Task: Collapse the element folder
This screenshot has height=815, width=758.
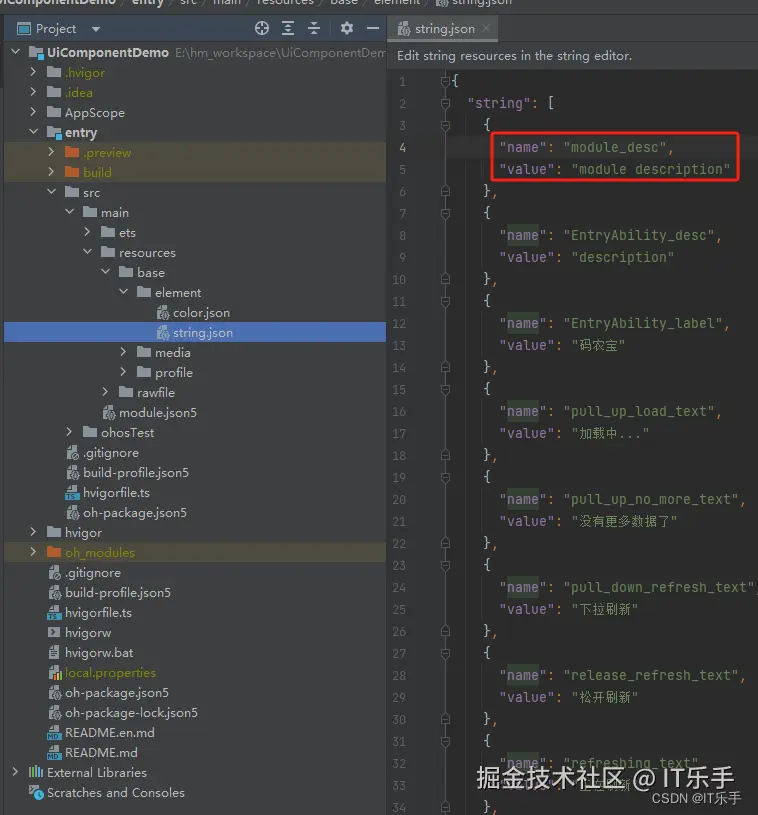Action: tap(124, 292)
